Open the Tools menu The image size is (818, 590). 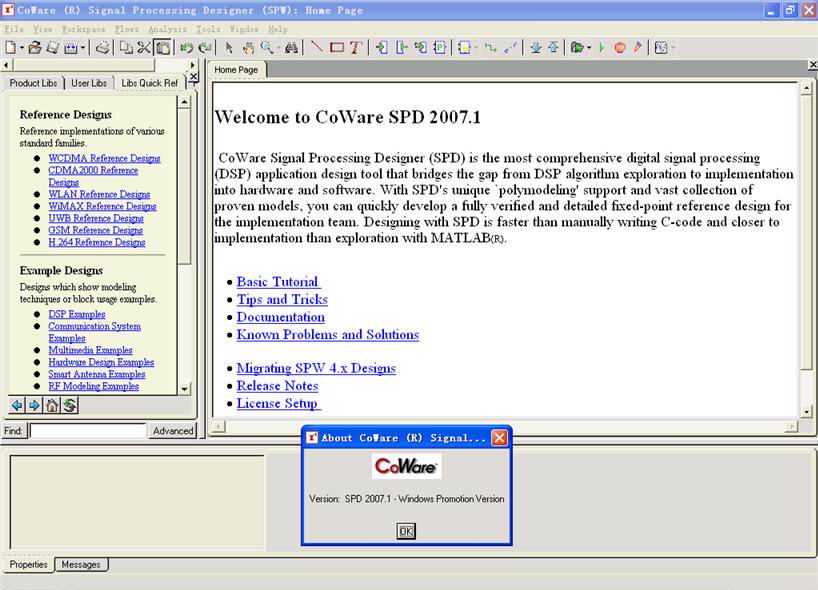coord(208,29)
